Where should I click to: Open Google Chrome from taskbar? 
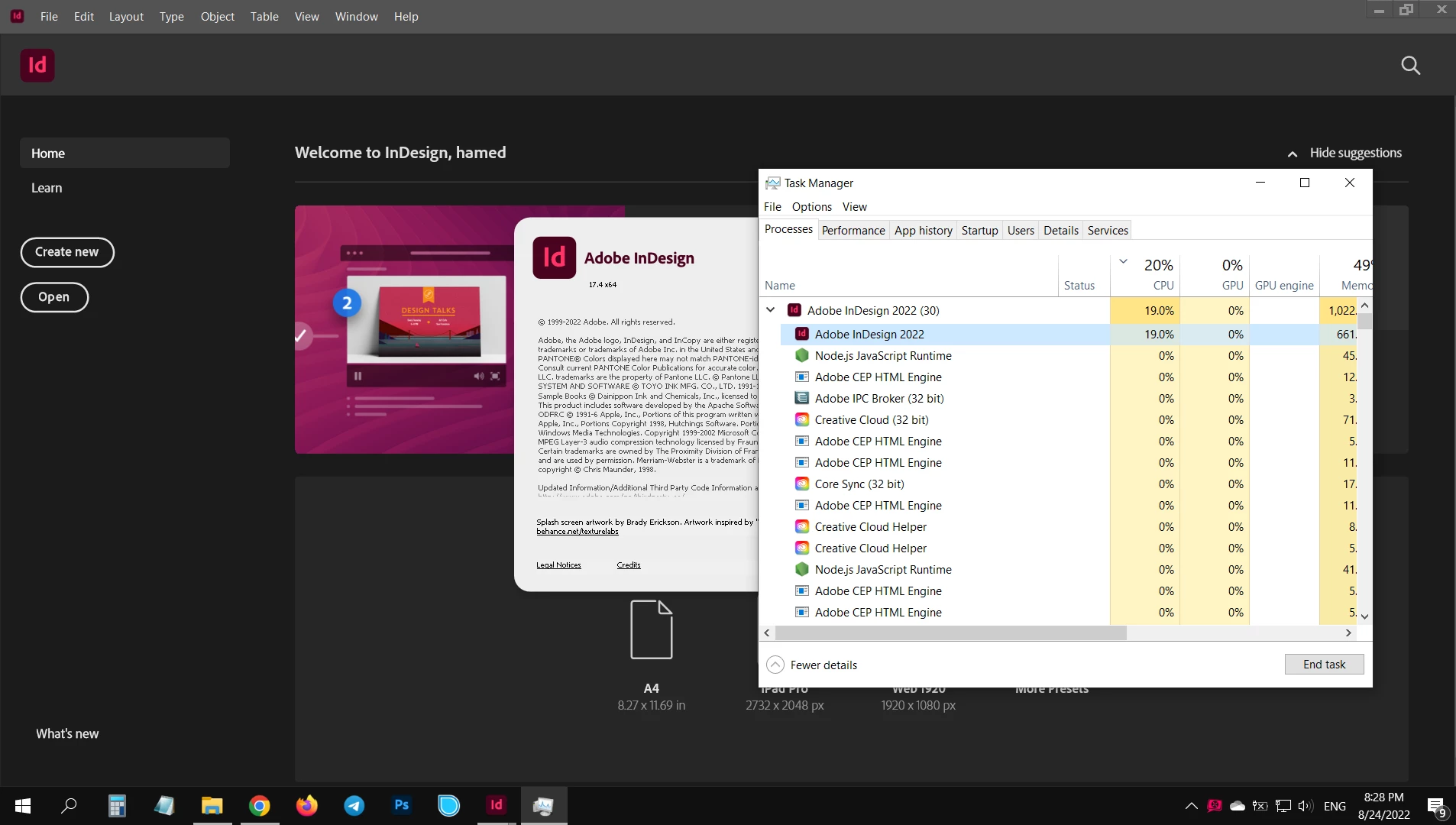pyautogui.click(x=260, y=806)
